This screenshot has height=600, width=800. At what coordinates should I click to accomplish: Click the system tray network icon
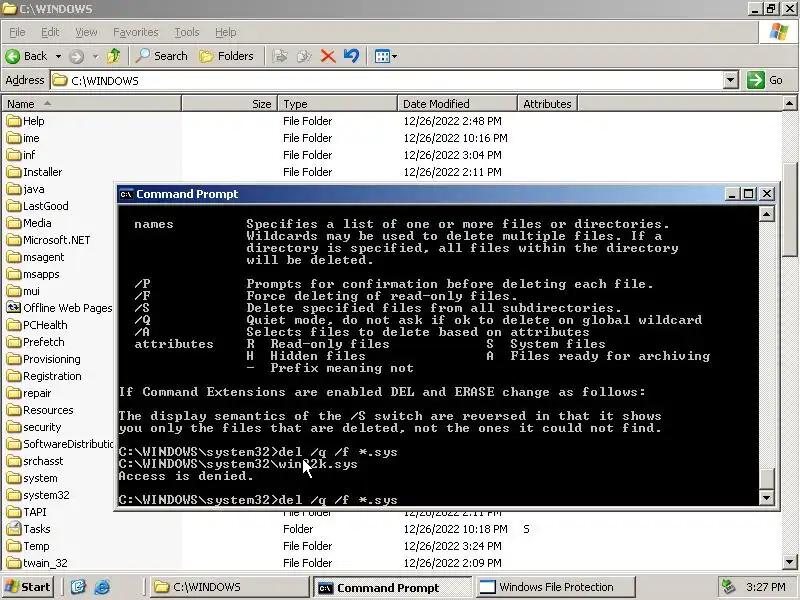click(728, 587)
